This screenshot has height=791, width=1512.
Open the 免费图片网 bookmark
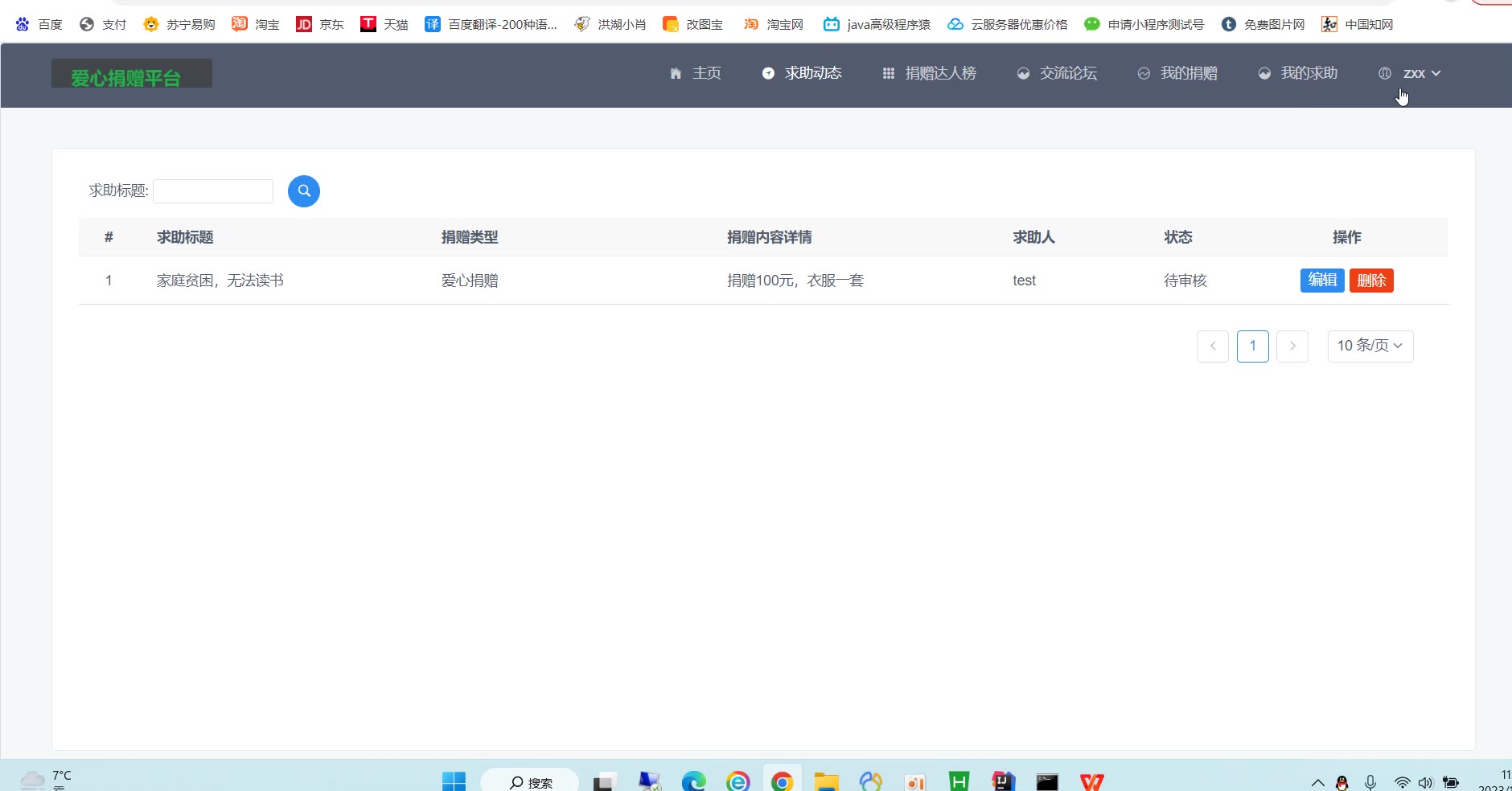coord(1263,25)
